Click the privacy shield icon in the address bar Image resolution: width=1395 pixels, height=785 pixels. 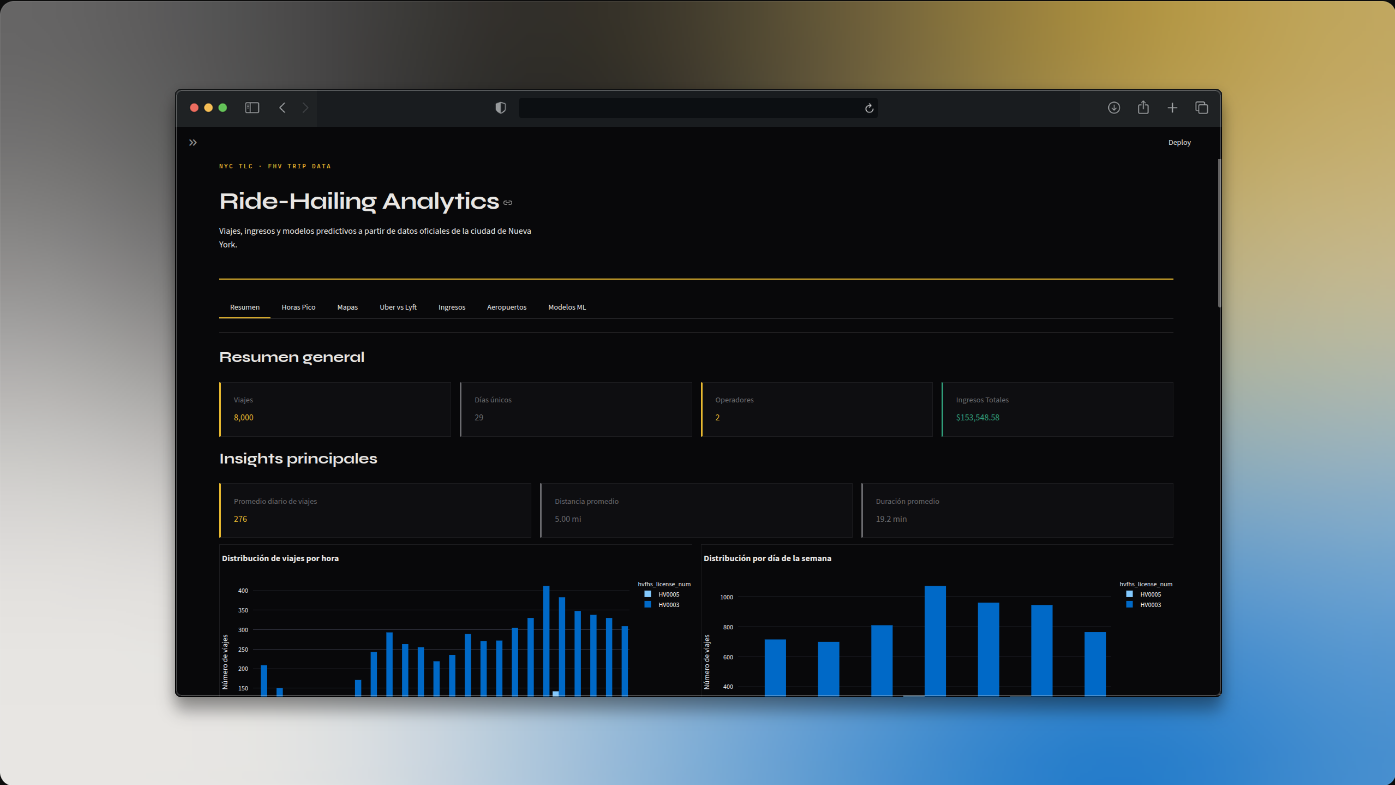(499, 107)
